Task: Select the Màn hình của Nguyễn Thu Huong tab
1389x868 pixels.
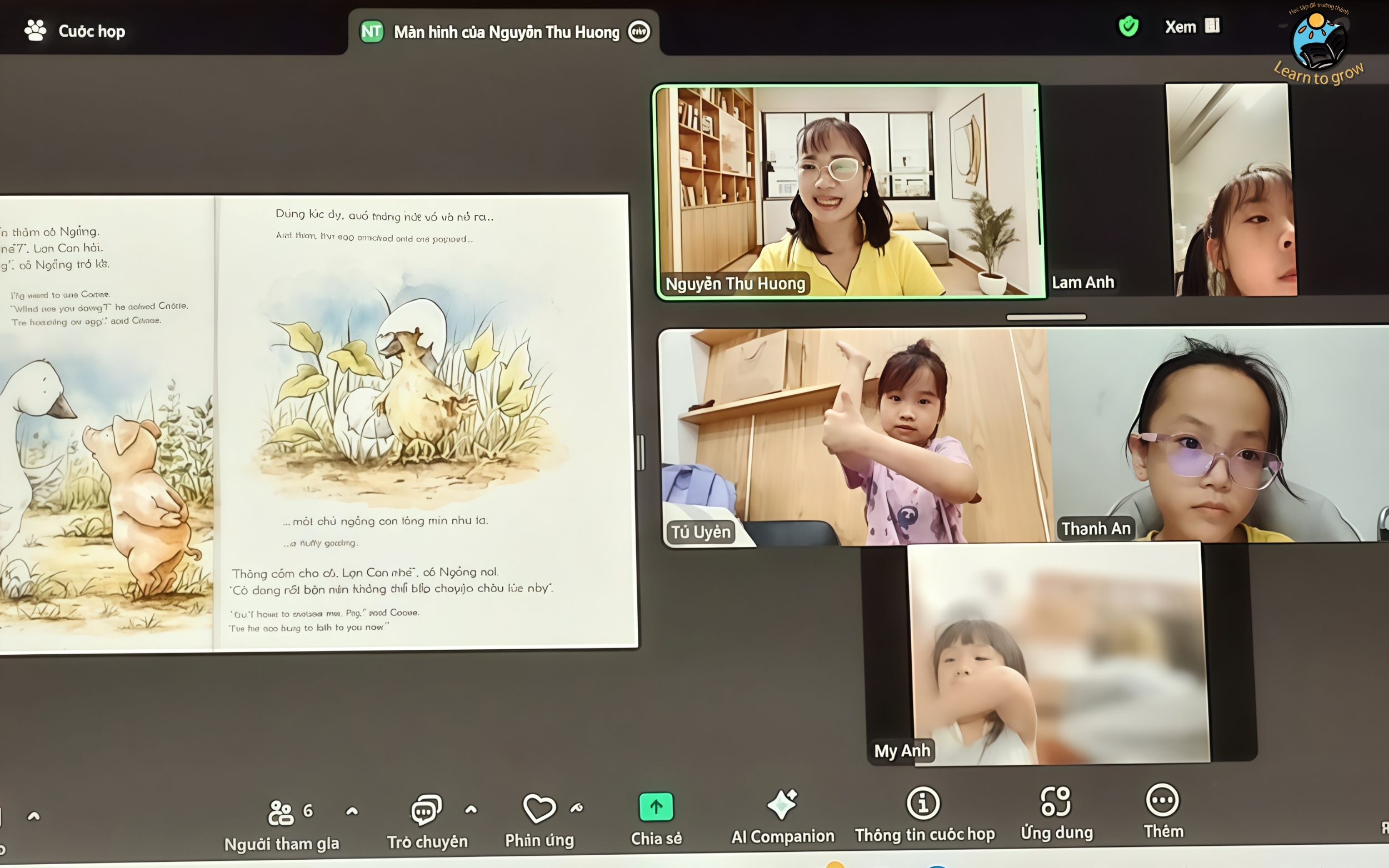Action: (504, 32)
